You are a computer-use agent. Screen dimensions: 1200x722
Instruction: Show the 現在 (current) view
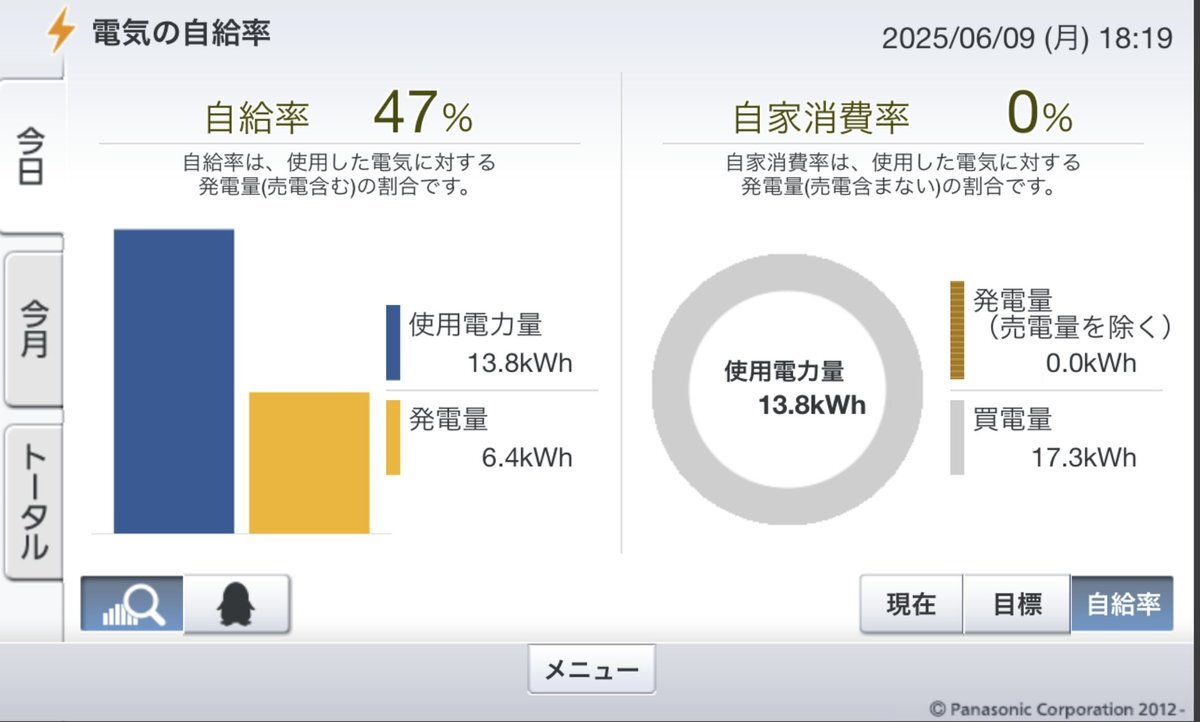(x=911, y=604)
